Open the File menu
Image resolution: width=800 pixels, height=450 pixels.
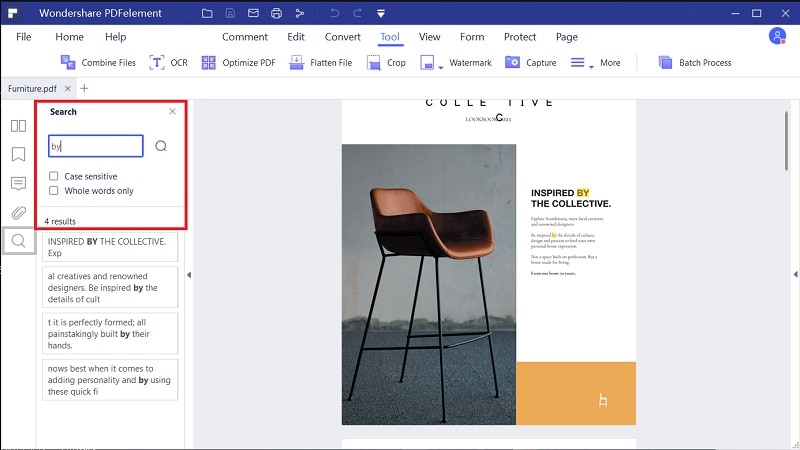pyautogui.click(x=23, y=37)
